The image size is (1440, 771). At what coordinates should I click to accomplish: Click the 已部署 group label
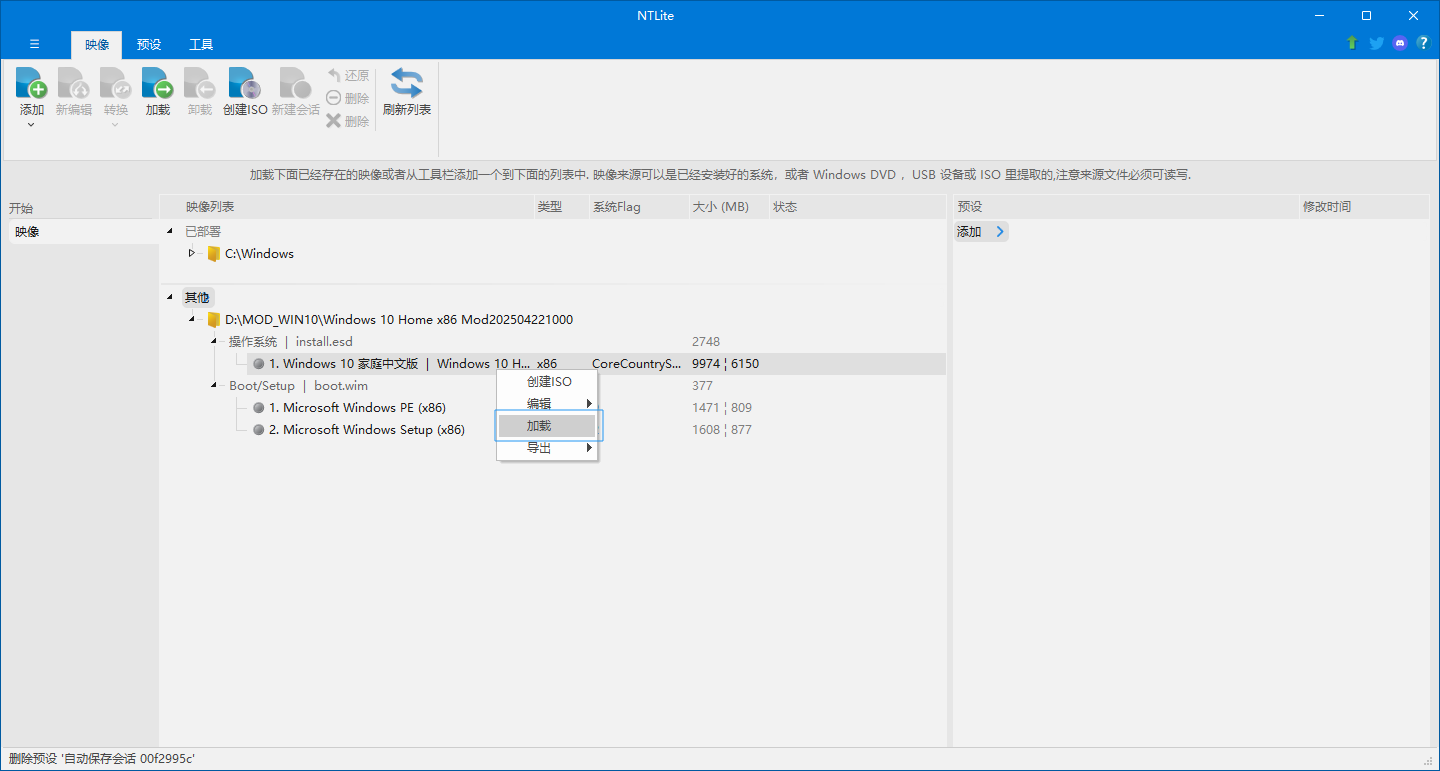pyautogui.click(x=203, y=232)
